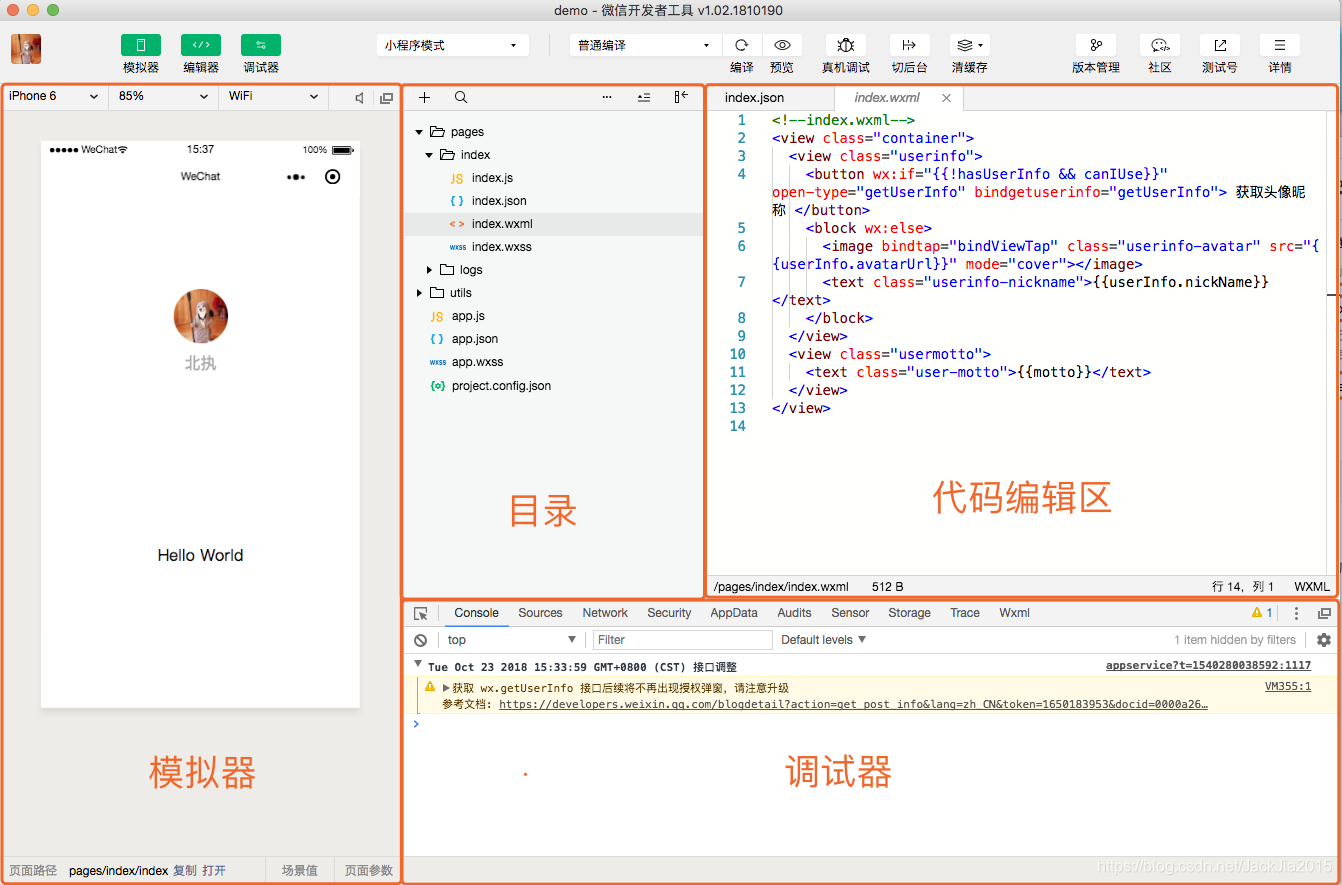The image size is (1342, 885).
Task: Close the index.wxml editor tab
Action: [946, 98]
